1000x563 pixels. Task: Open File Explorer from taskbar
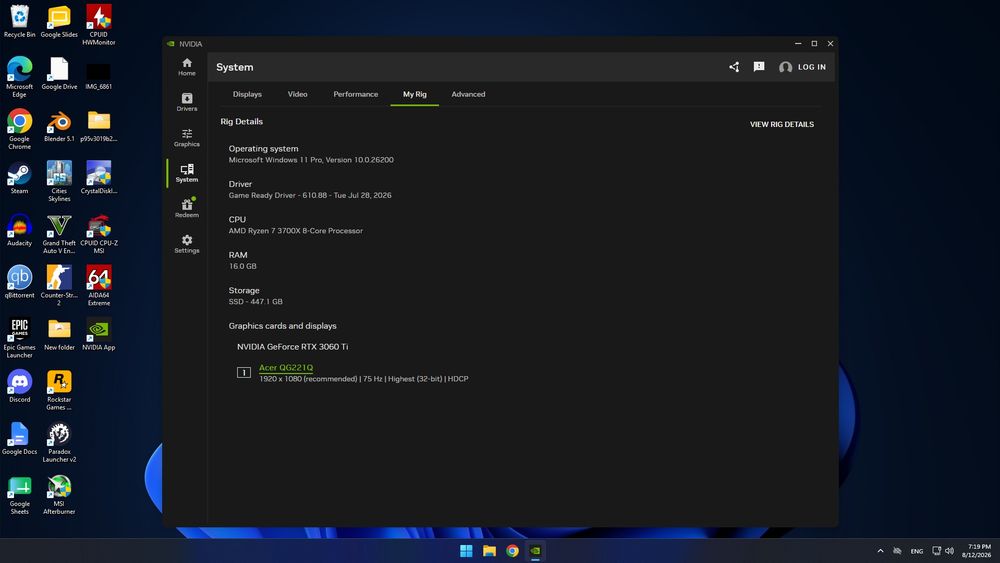coord(489,551)
